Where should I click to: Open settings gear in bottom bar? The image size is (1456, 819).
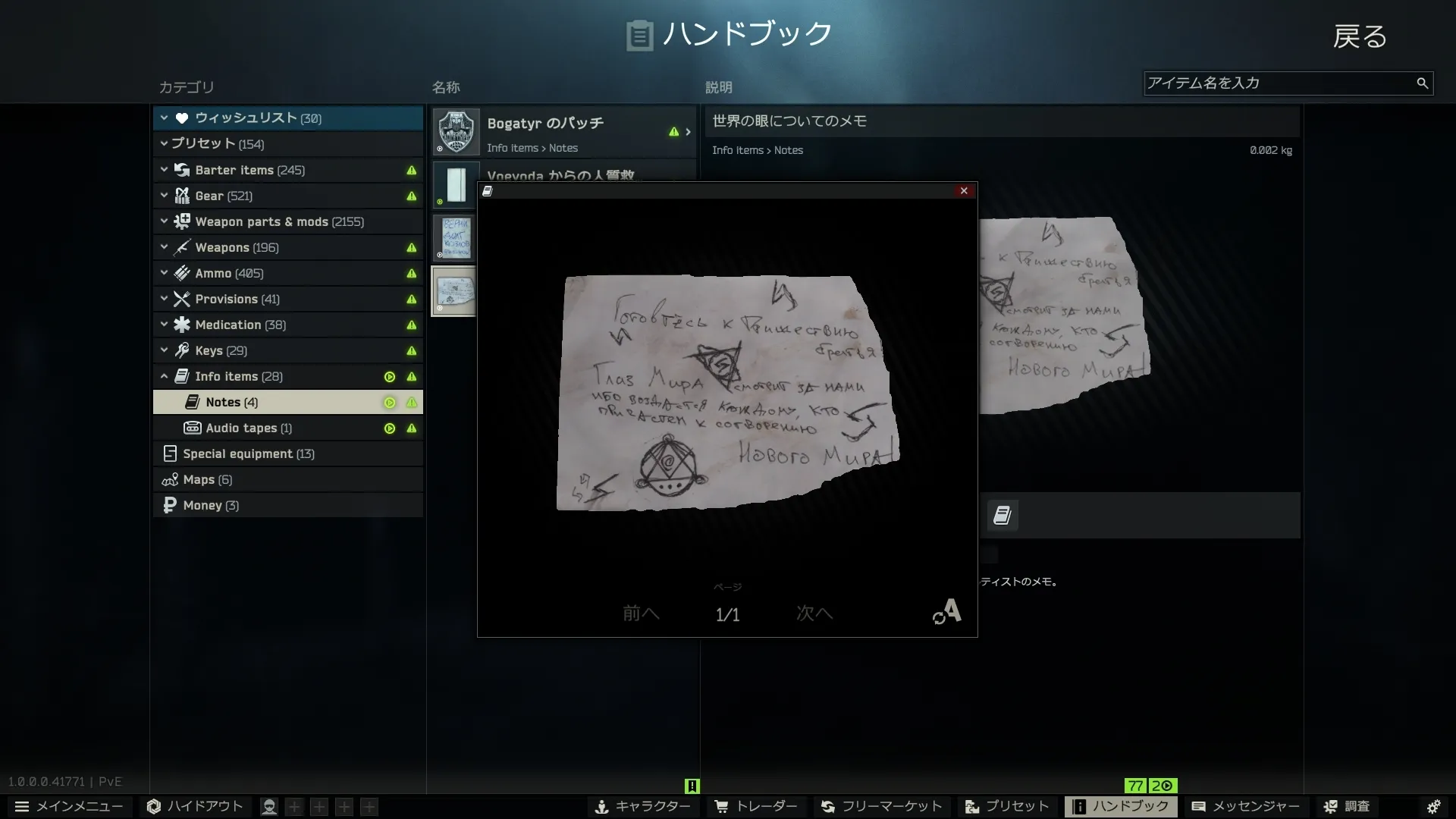pyautogui.click(x=1433, y=807)
